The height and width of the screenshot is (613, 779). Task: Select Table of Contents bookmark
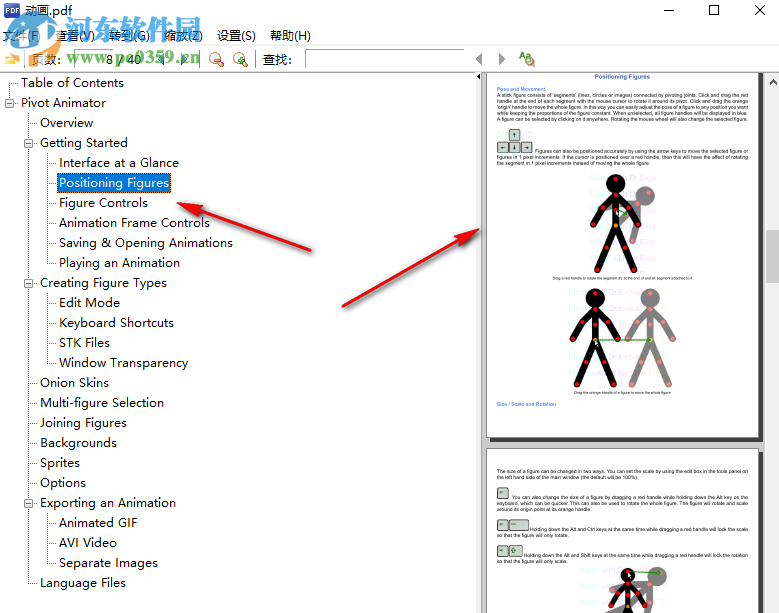[72, 83]
